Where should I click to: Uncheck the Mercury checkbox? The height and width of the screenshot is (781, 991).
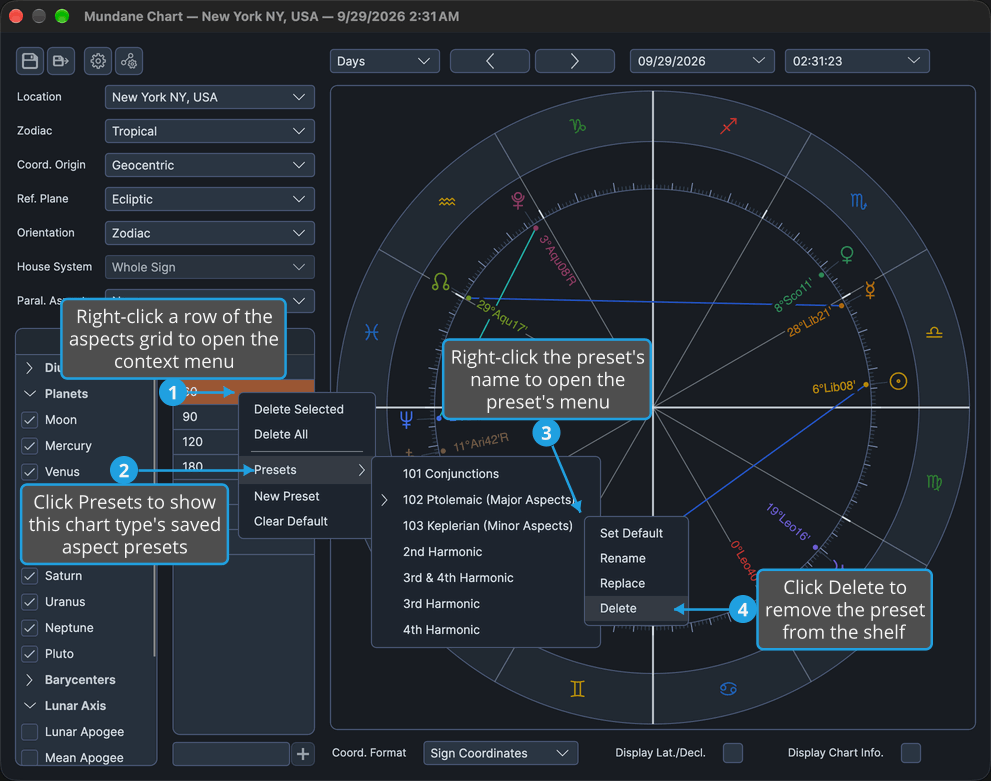(x=30, y=446)
